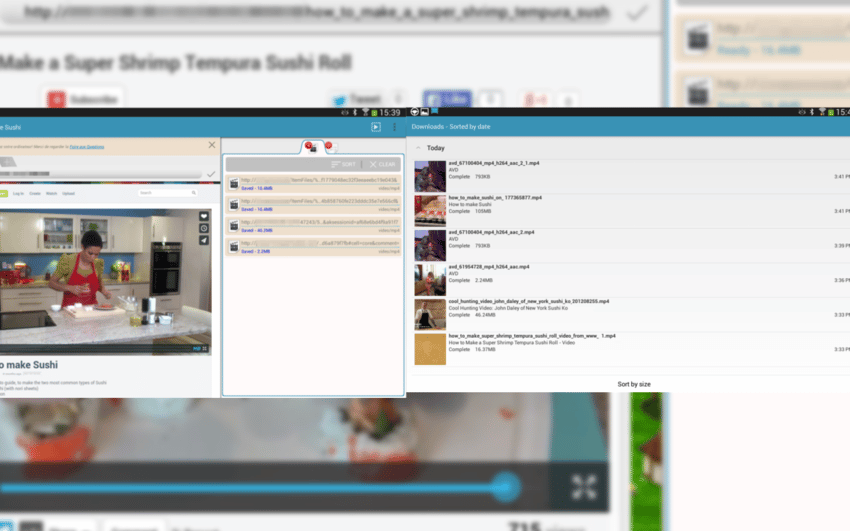Click the blue flag notification icon in the Downloads status bar
This screenshot has height=531, width=850.
point(434,112)
